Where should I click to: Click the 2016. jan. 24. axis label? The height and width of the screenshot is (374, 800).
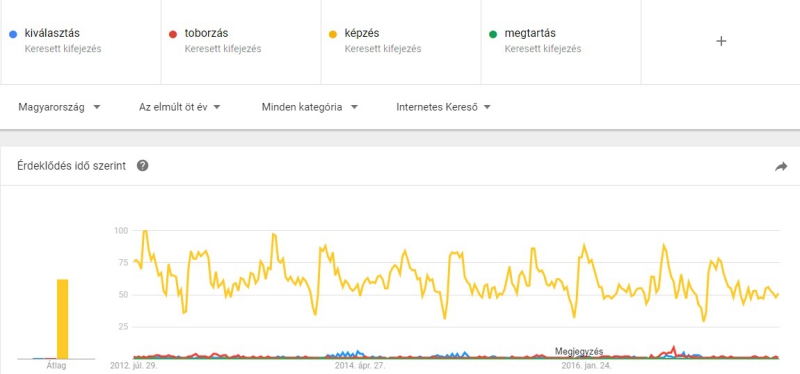(586, 366)
